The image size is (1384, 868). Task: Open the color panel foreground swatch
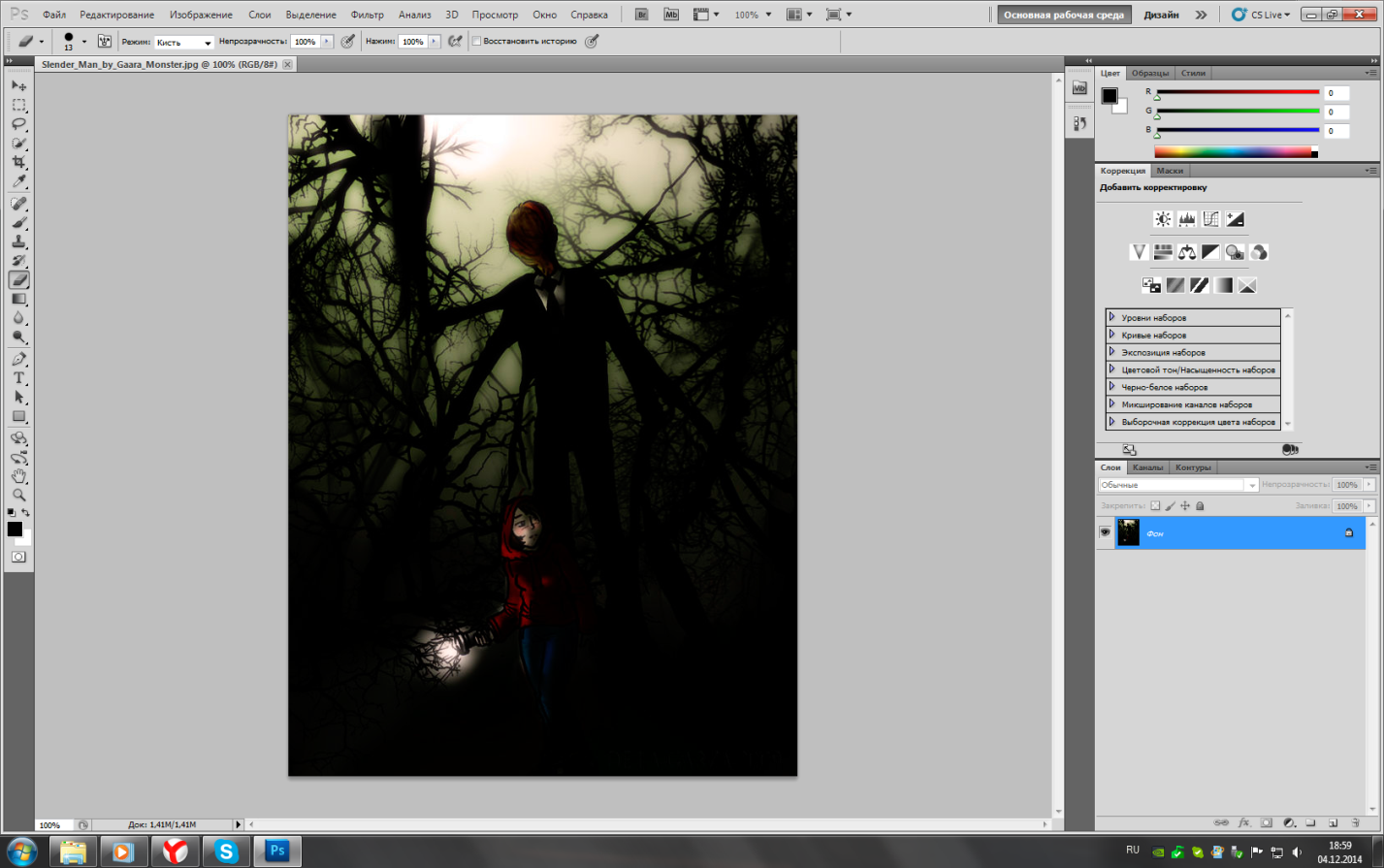pos(1110,95)
